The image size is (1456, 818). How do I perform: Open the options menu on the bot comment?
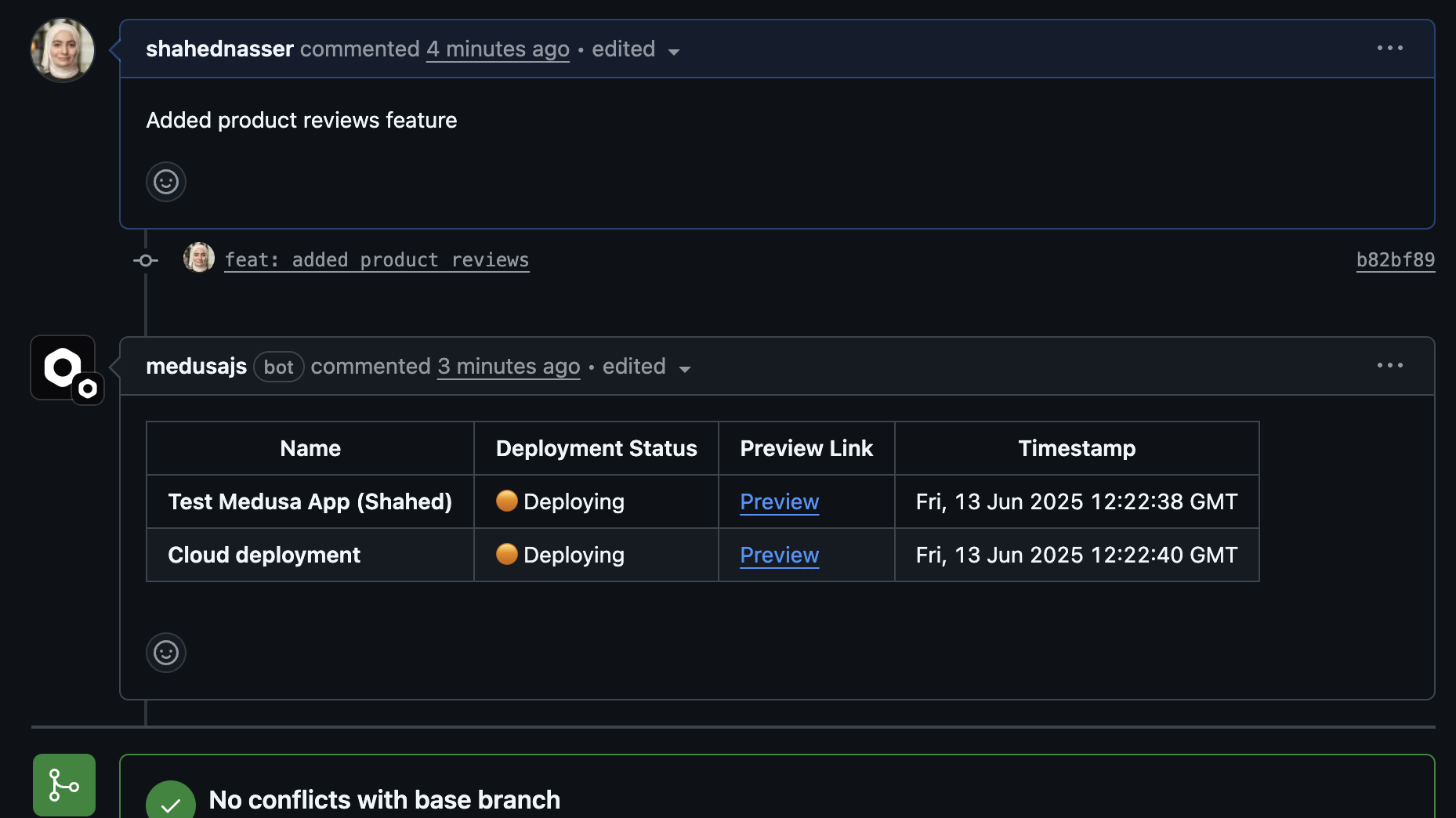pos(1389,365)
